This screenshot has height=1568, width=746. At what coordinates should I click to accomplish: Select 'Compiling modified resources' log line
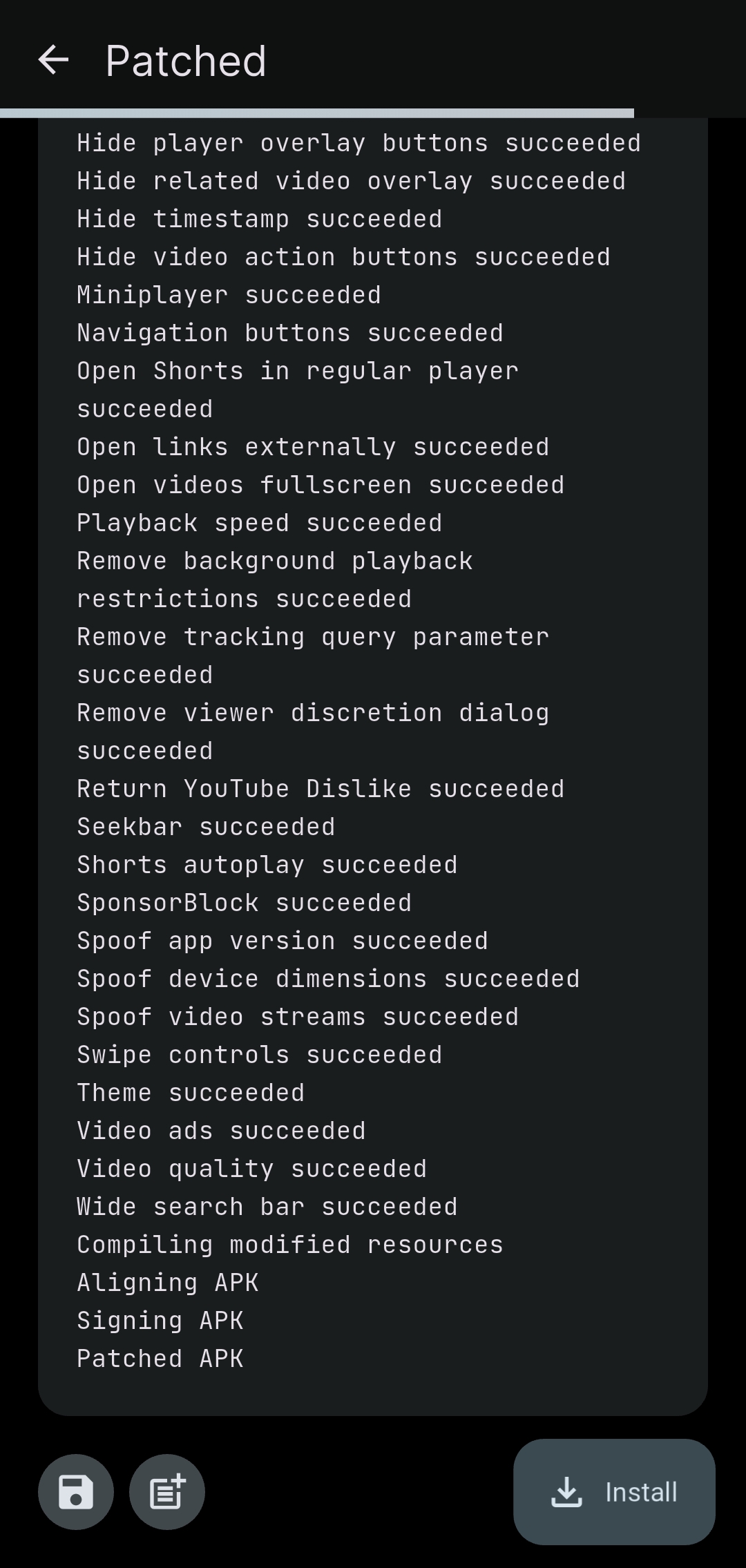click(289, 1245)
